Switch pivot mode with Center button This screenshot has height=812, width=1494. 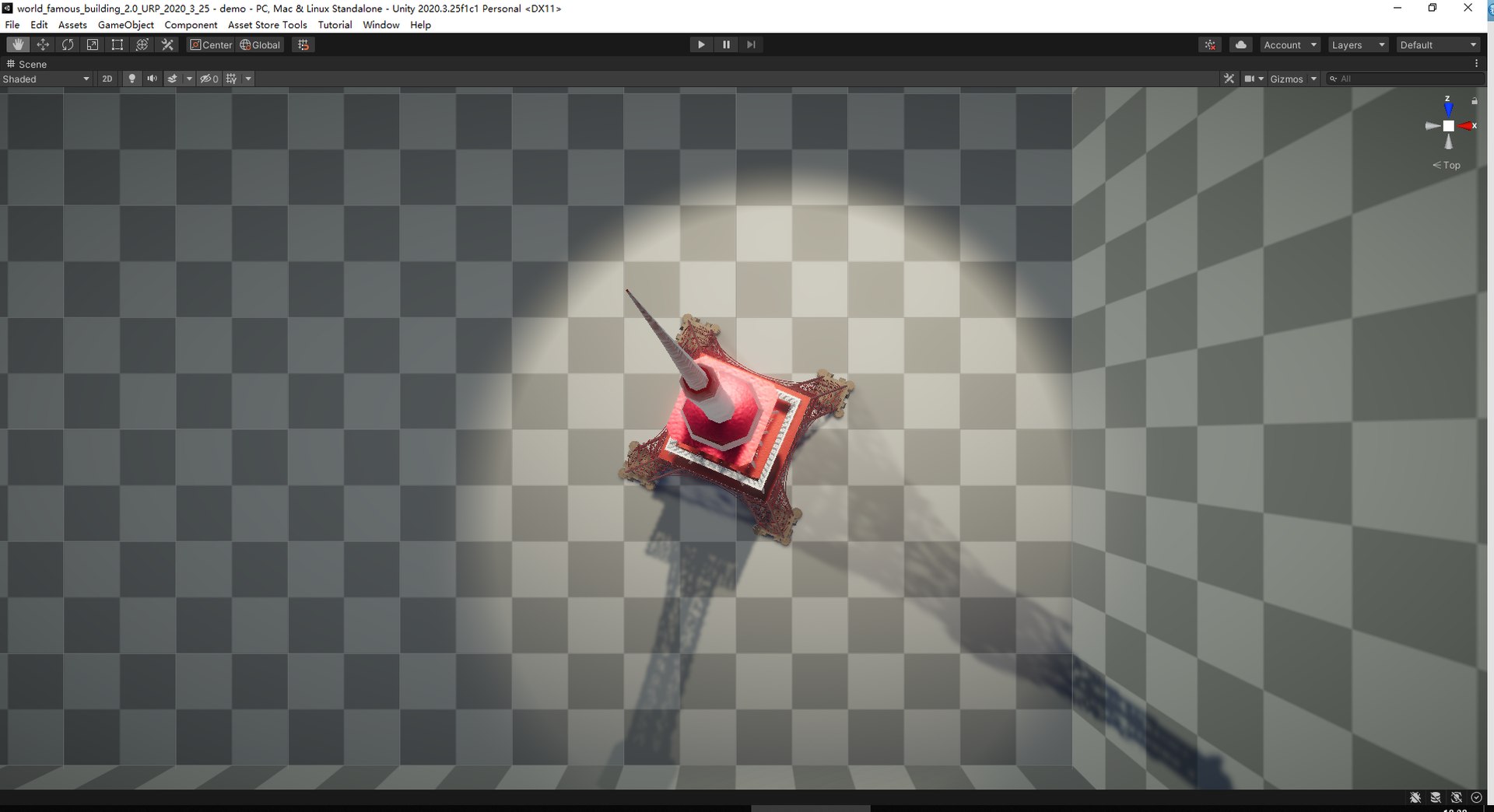coord(211,45)
